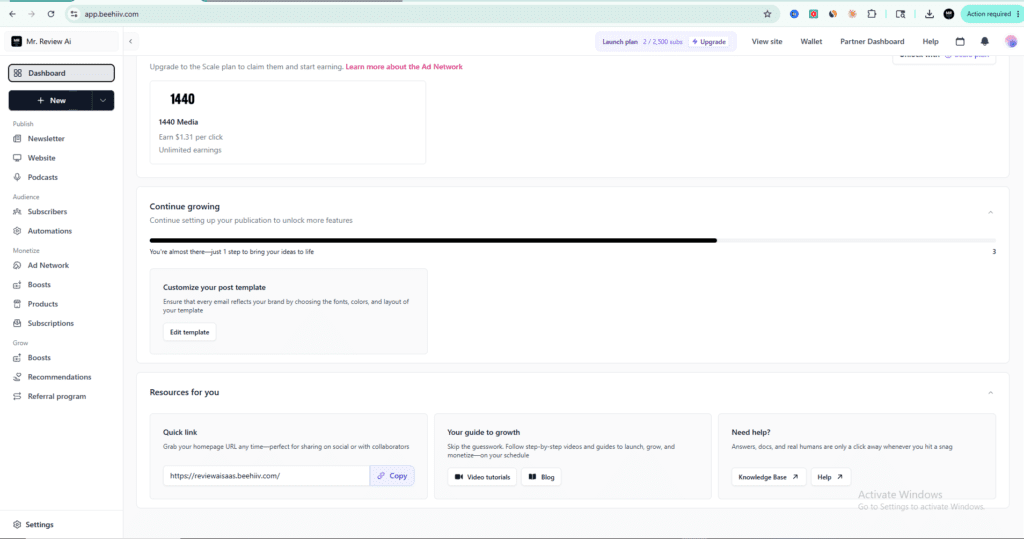
Task: Reload the page
Action: click(x=51, y=14)
